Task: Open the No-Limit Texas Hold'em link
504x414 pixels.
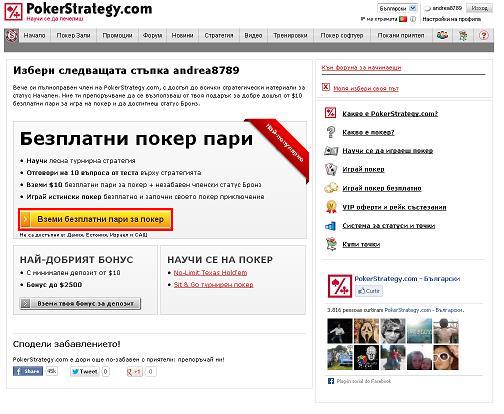Action: [x=210, y=273]
